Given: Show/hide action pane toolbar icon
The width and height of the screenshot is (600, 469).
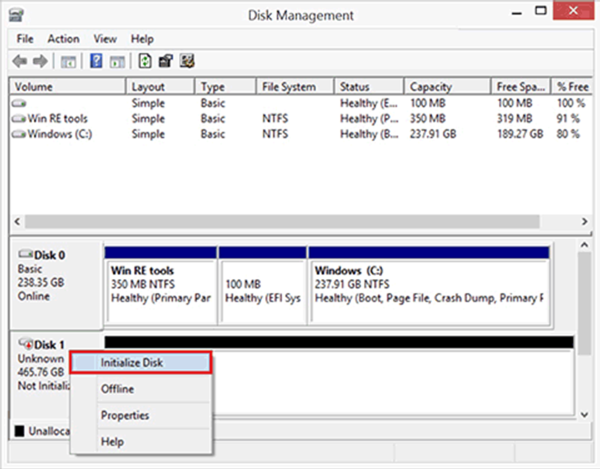Looking at the screenshot, I should (117, 62).
